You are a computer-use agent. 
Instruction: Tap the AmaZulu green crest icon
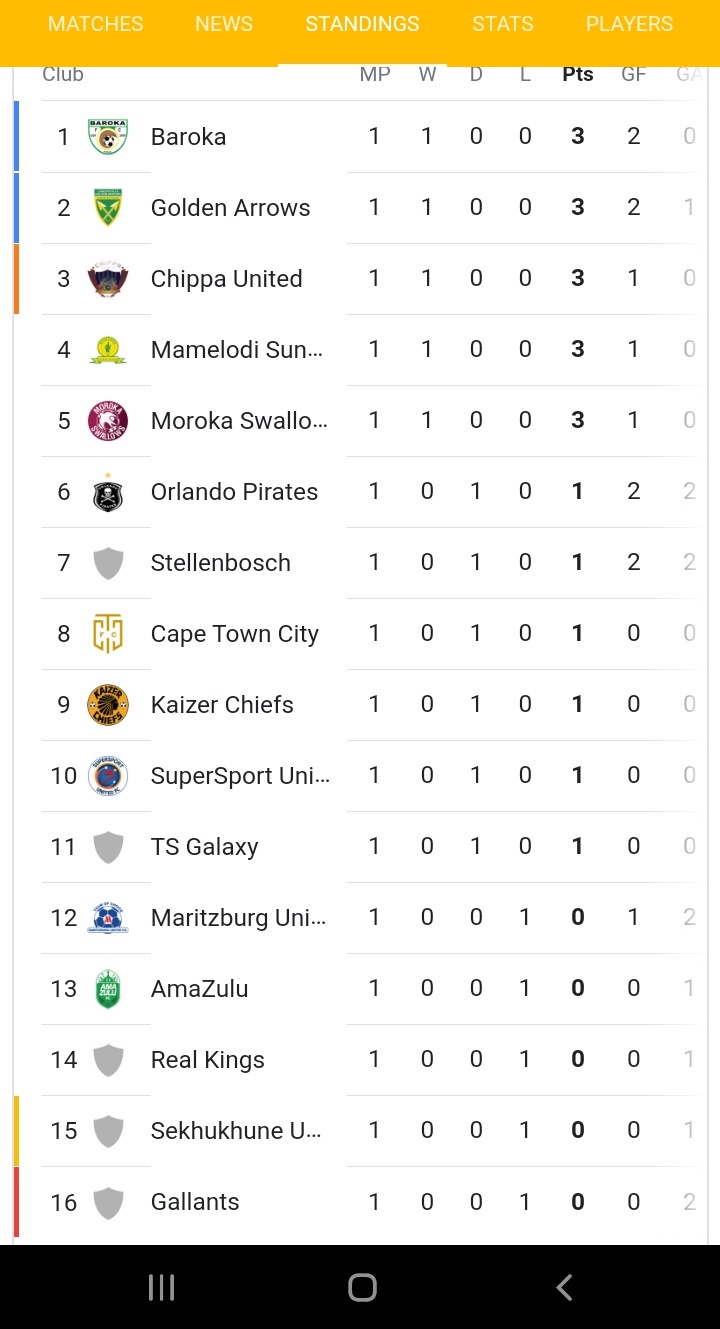(108, 989)
